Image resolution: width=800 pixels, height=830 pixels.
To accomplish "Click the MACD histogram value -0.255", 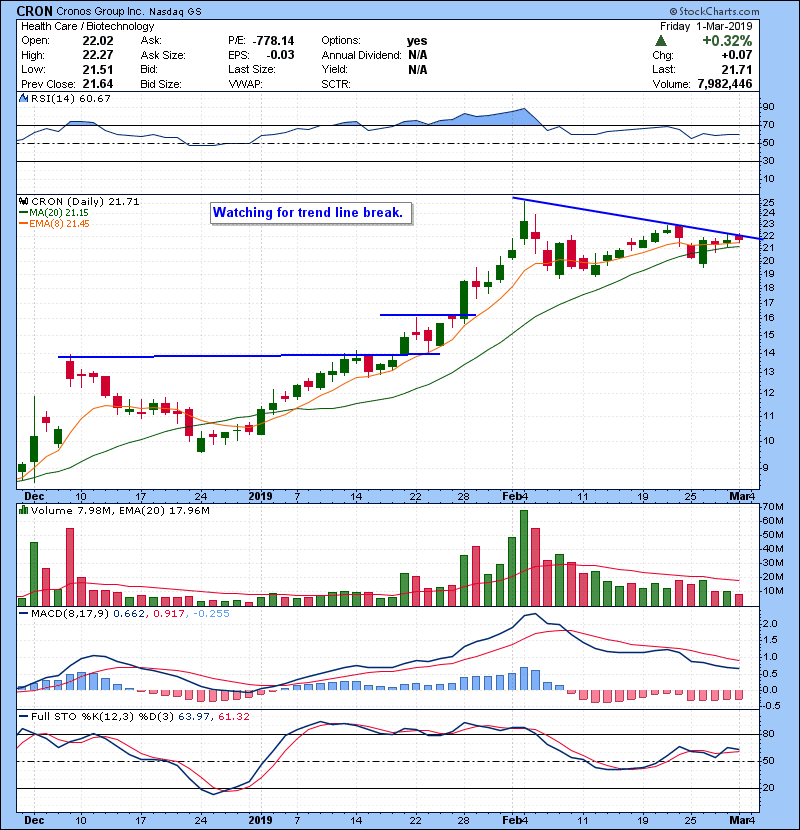I will pos(211,614).
